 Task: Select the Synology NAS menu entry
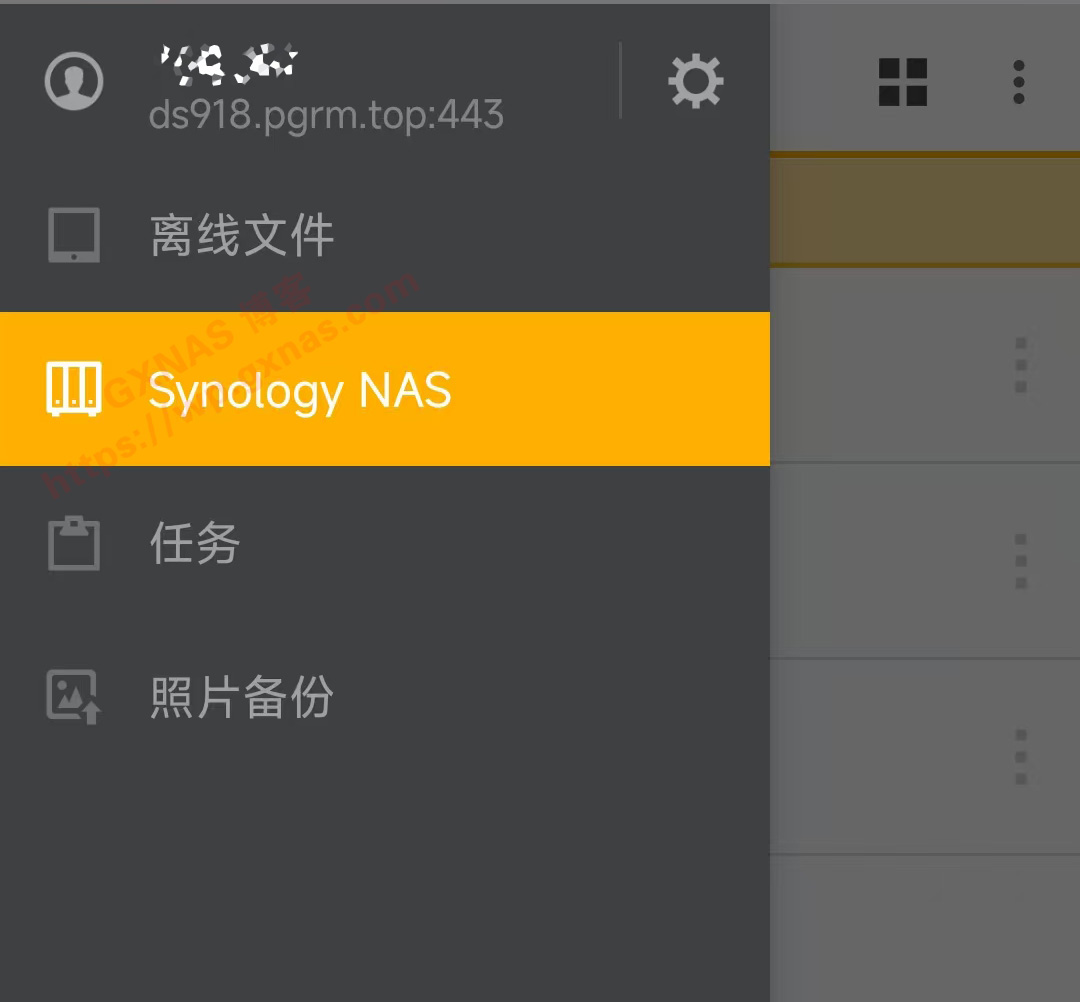[x=385, y=389]
